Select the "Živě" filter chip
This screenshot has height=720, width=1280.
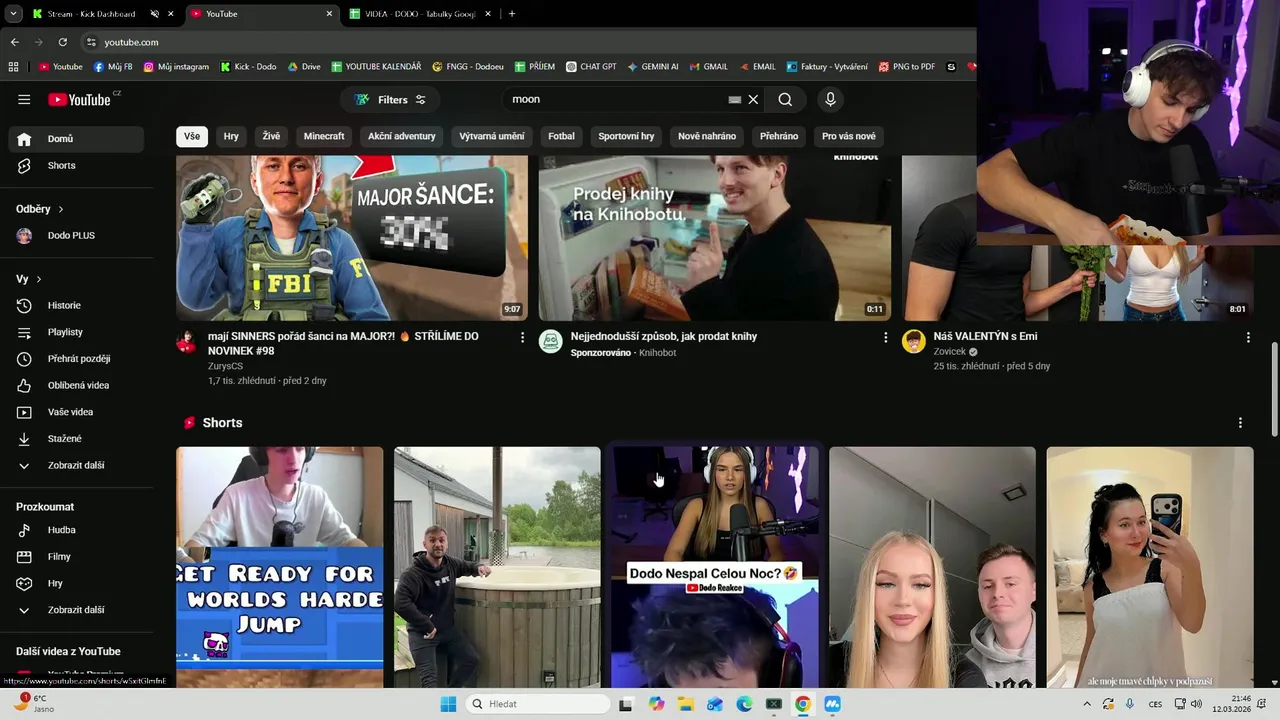coord(271,136)
